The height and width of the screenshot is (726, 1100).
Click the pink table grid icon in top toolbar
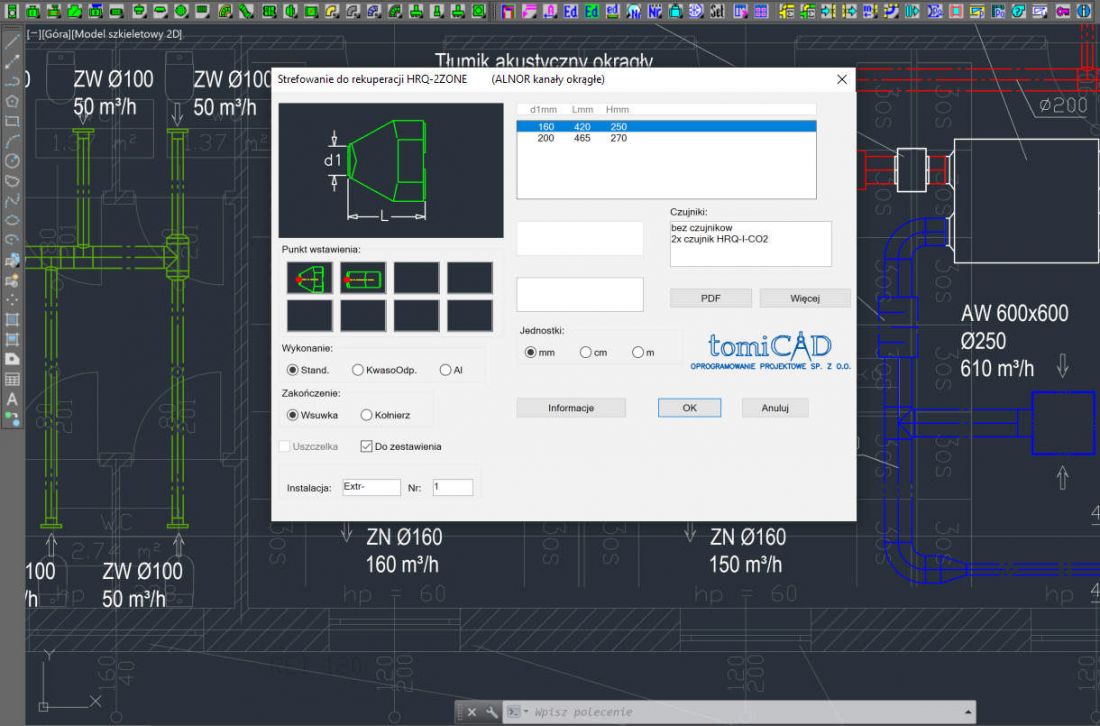tap(760, 11)
